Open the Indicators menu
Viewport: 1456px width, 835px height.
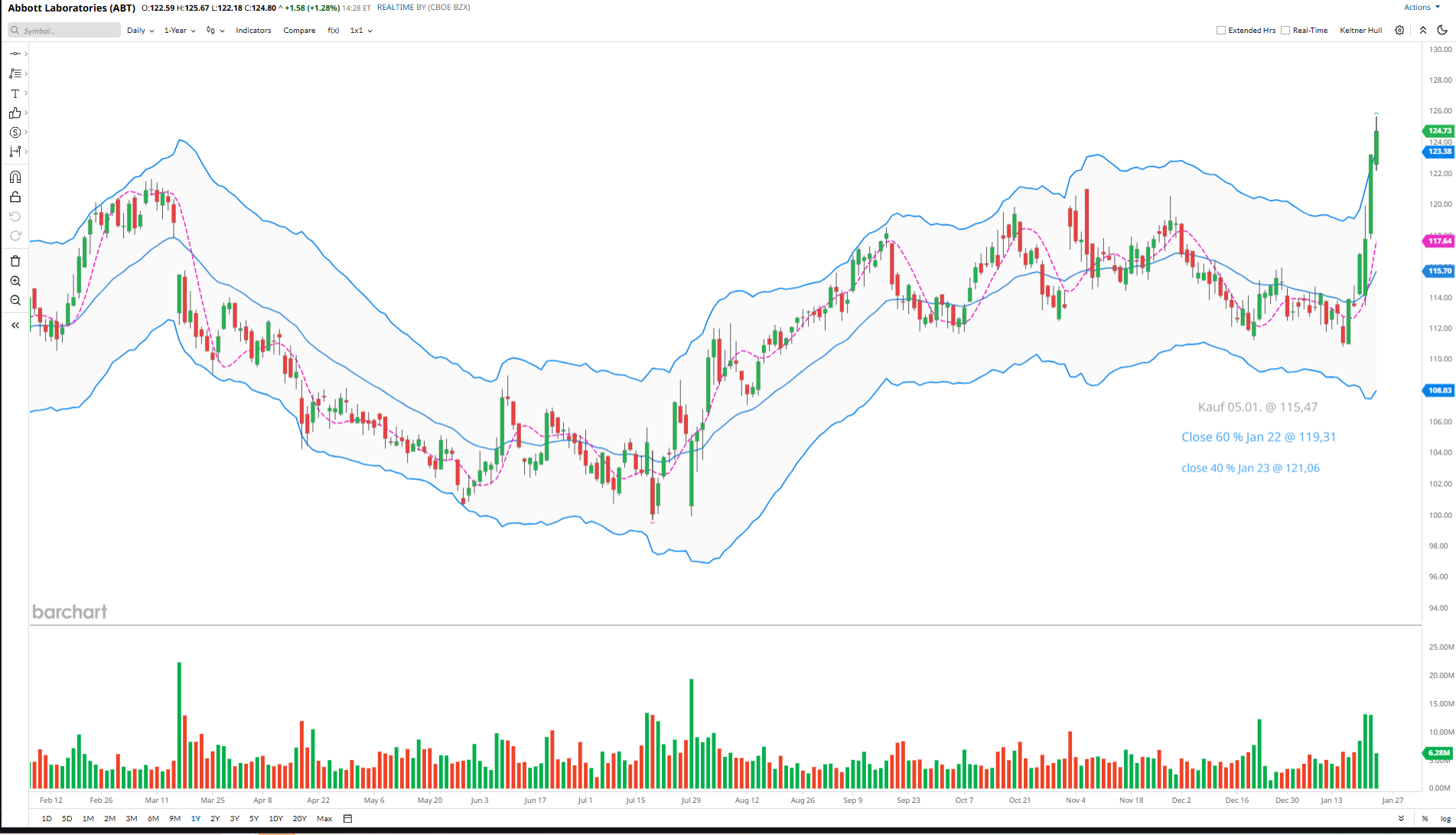(x=253, y=31)
